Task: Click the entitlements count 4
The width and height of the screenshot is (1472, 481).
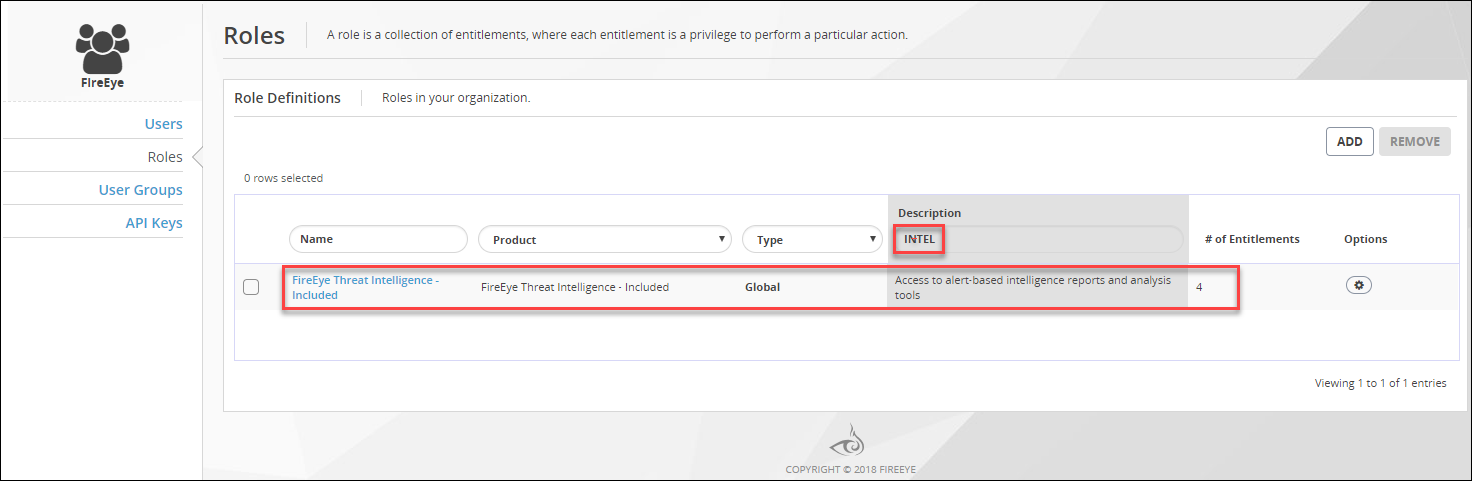Action: [1199, 287]
